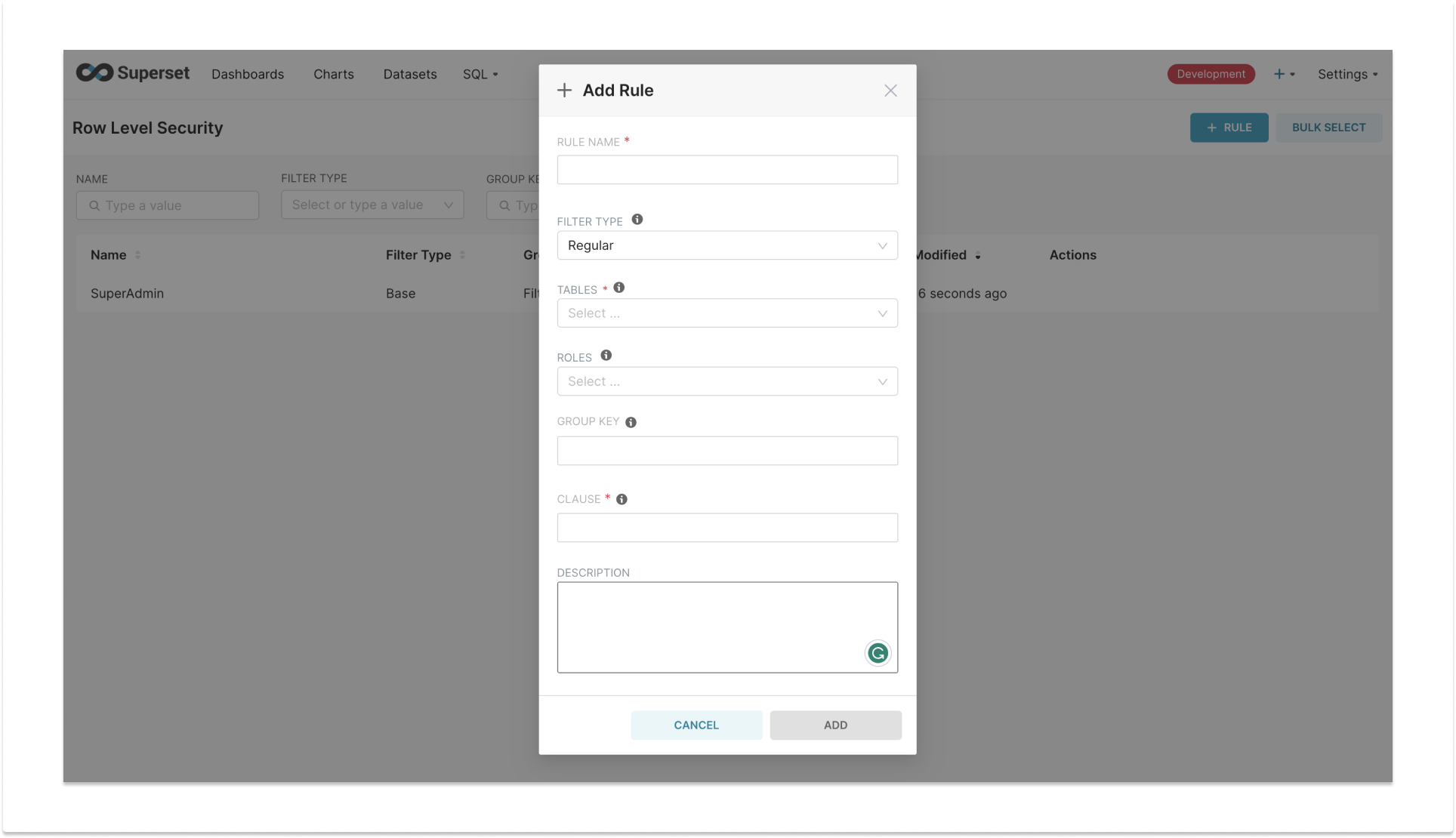
Task: Click the Superset logo
Action: (133, 73)
